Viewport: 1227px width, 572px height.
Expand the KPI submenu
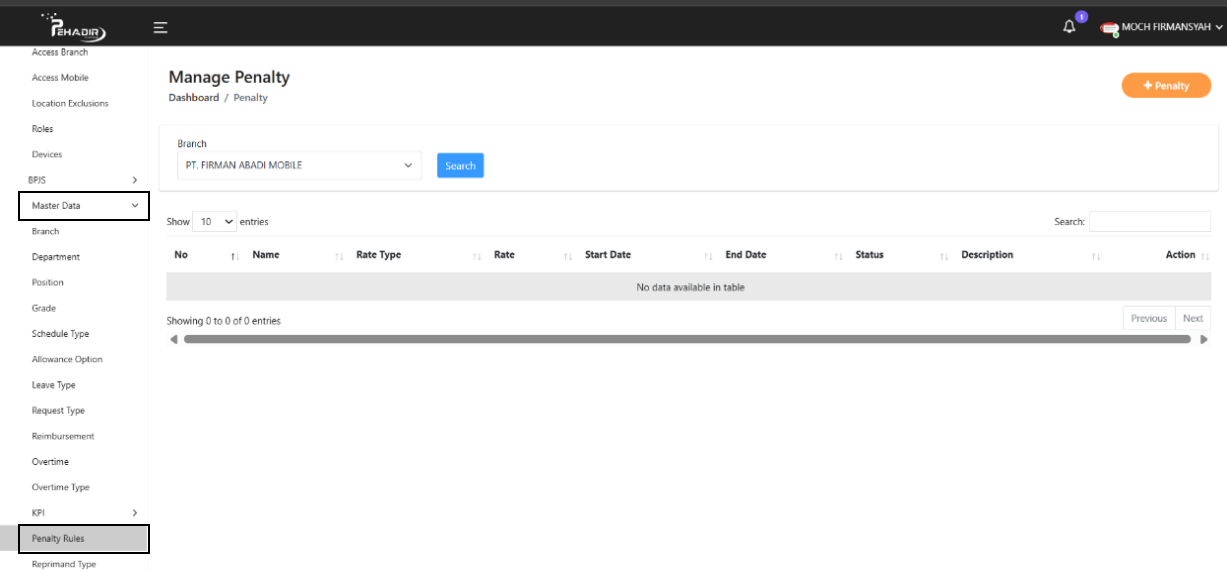(83, 513)
